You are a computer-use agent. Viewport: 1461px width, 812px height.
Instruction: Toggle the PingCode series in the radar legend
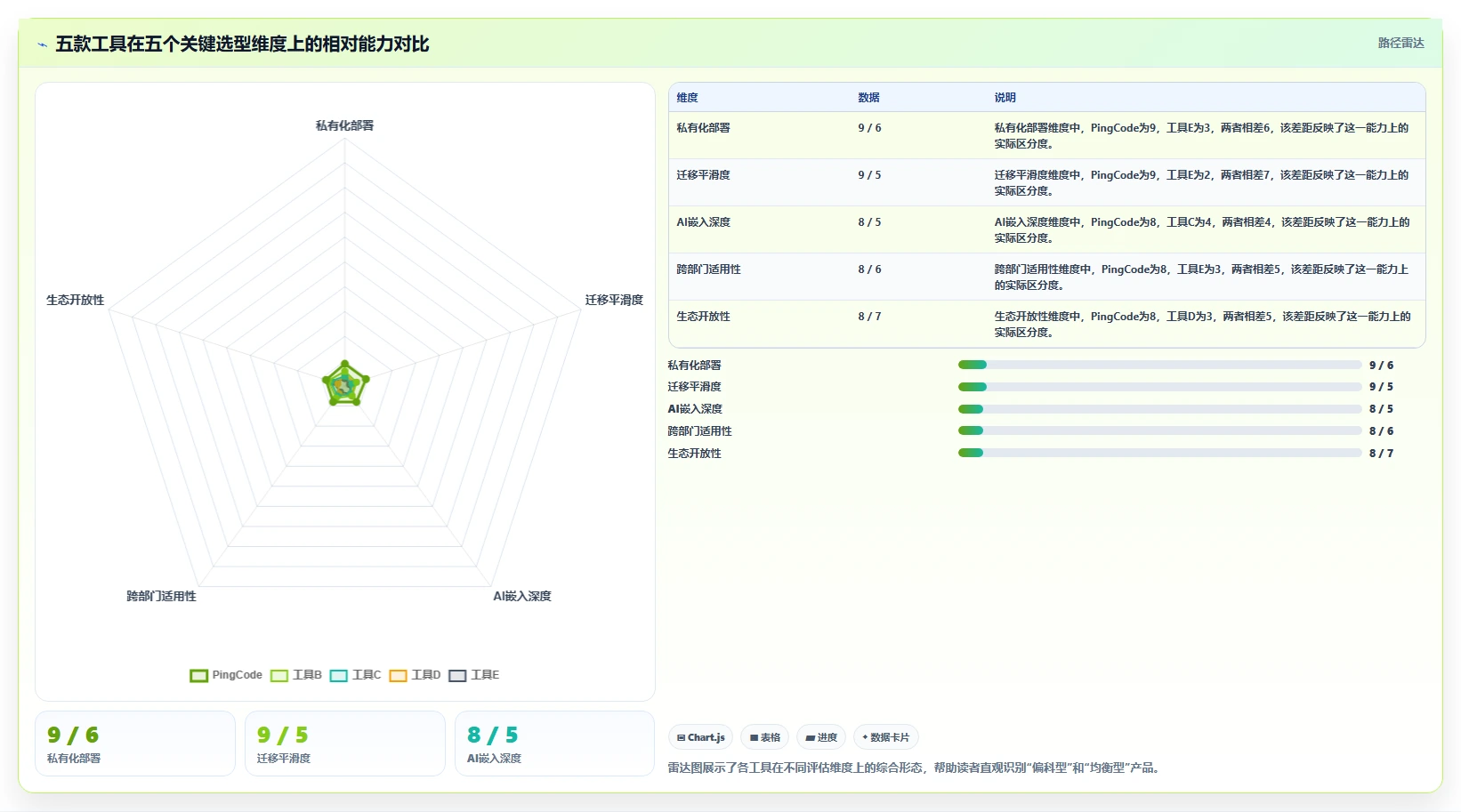tap(226, 675)
